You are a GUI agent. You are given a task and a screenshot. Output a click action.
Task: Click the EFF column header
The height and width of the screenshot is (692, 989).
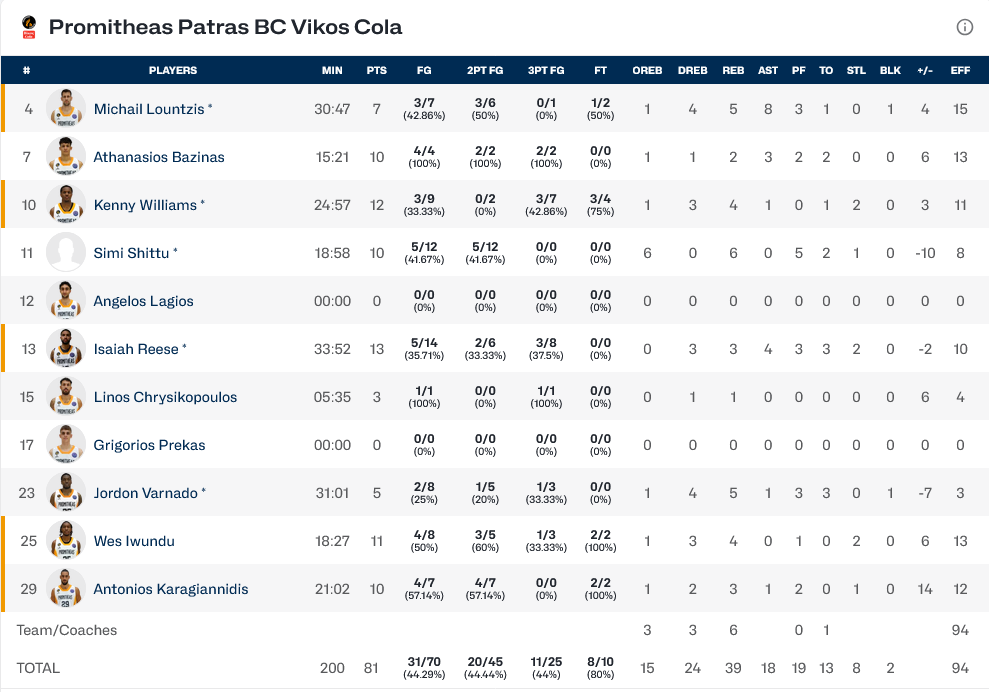[x=960, y=71]
